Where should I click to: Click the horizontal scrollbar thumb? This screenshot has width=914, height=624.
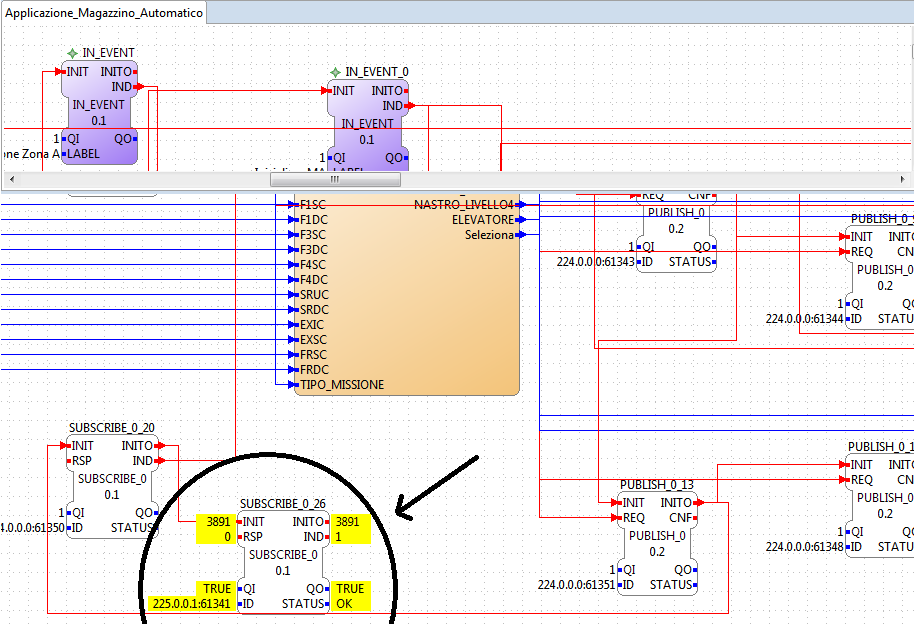[335, 180]
